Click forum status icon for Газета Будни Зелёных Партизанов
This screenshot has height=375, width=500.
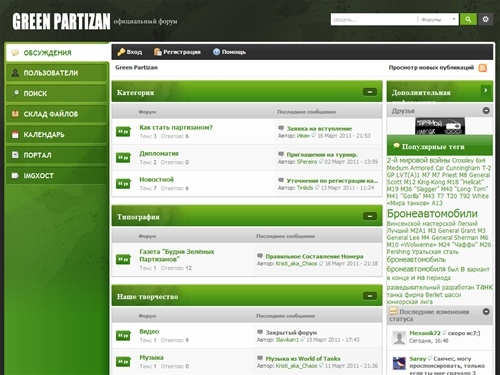[123, 259]
